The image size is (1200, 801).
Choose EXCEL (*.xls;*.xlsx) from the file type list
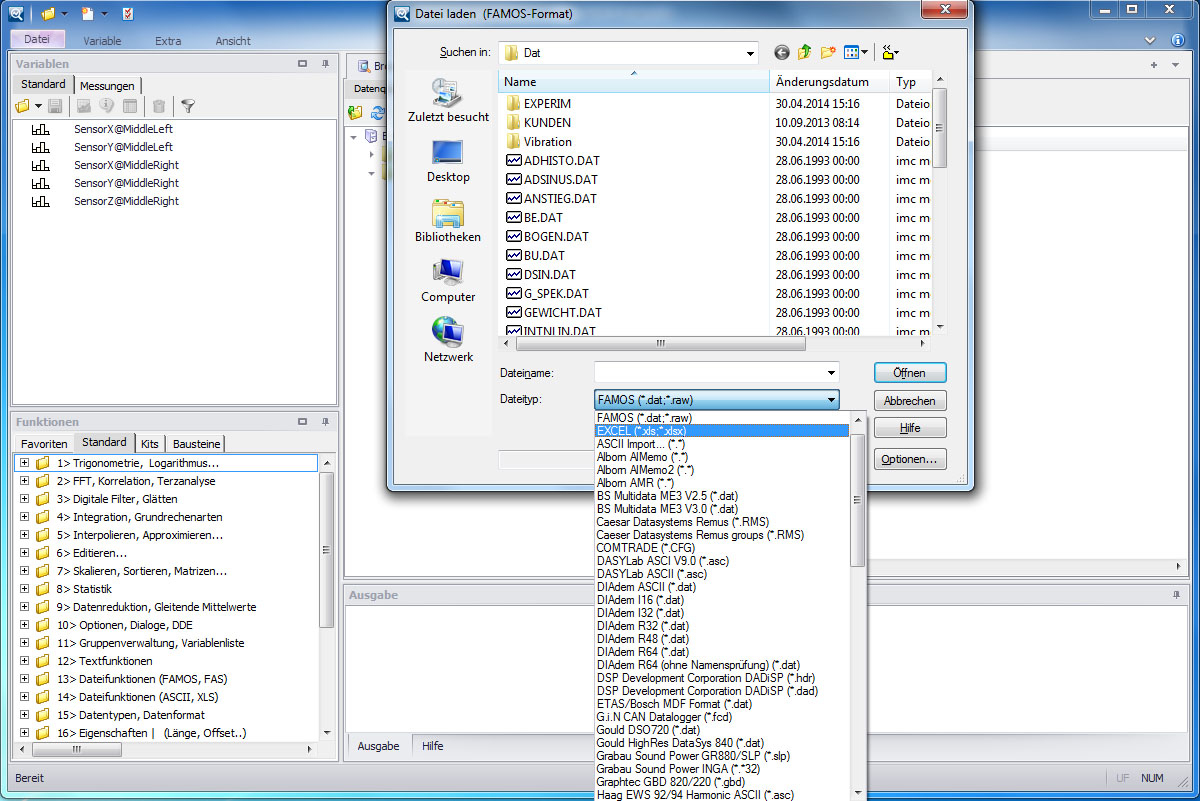(721, 431)
